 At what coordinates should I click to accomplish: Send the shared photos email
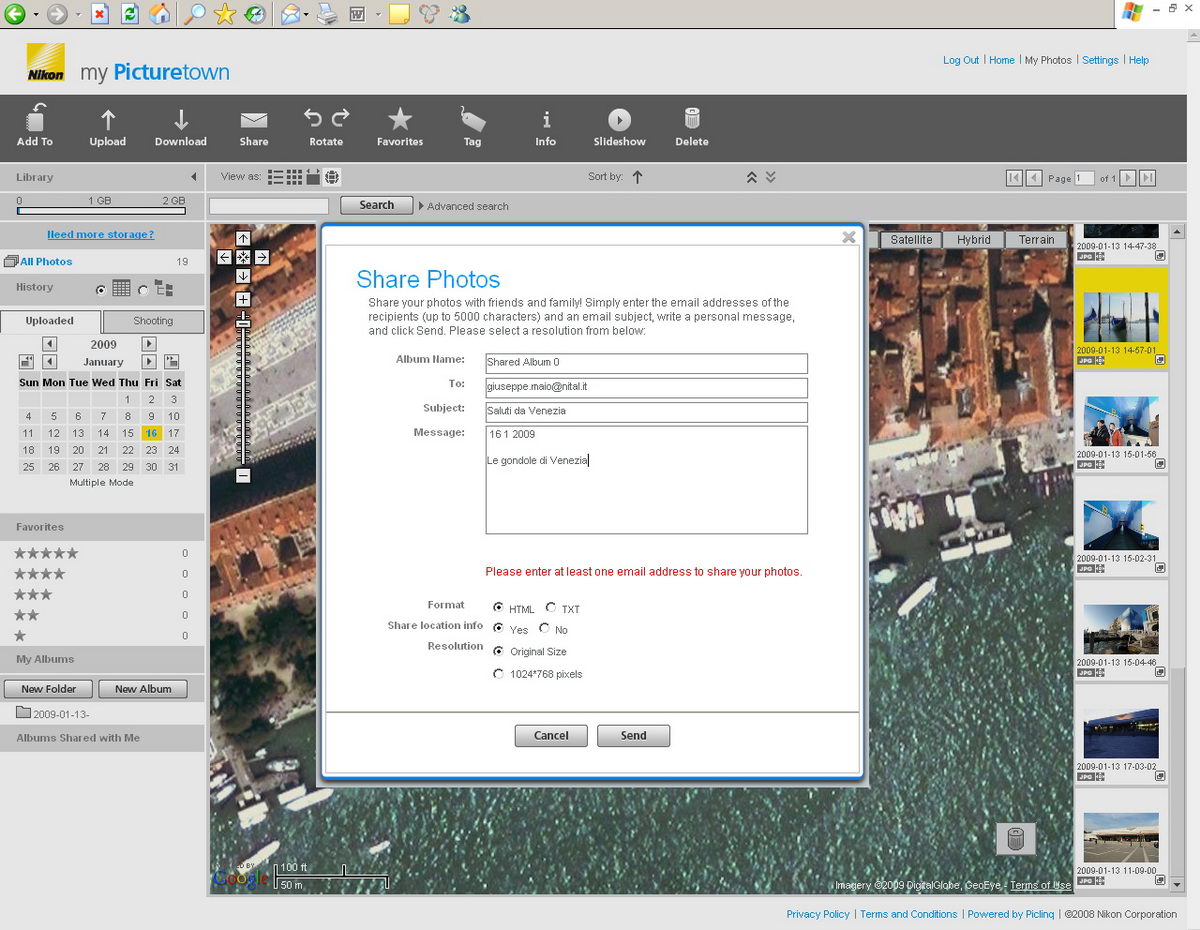pyautogui.click(x=633, y=735)
